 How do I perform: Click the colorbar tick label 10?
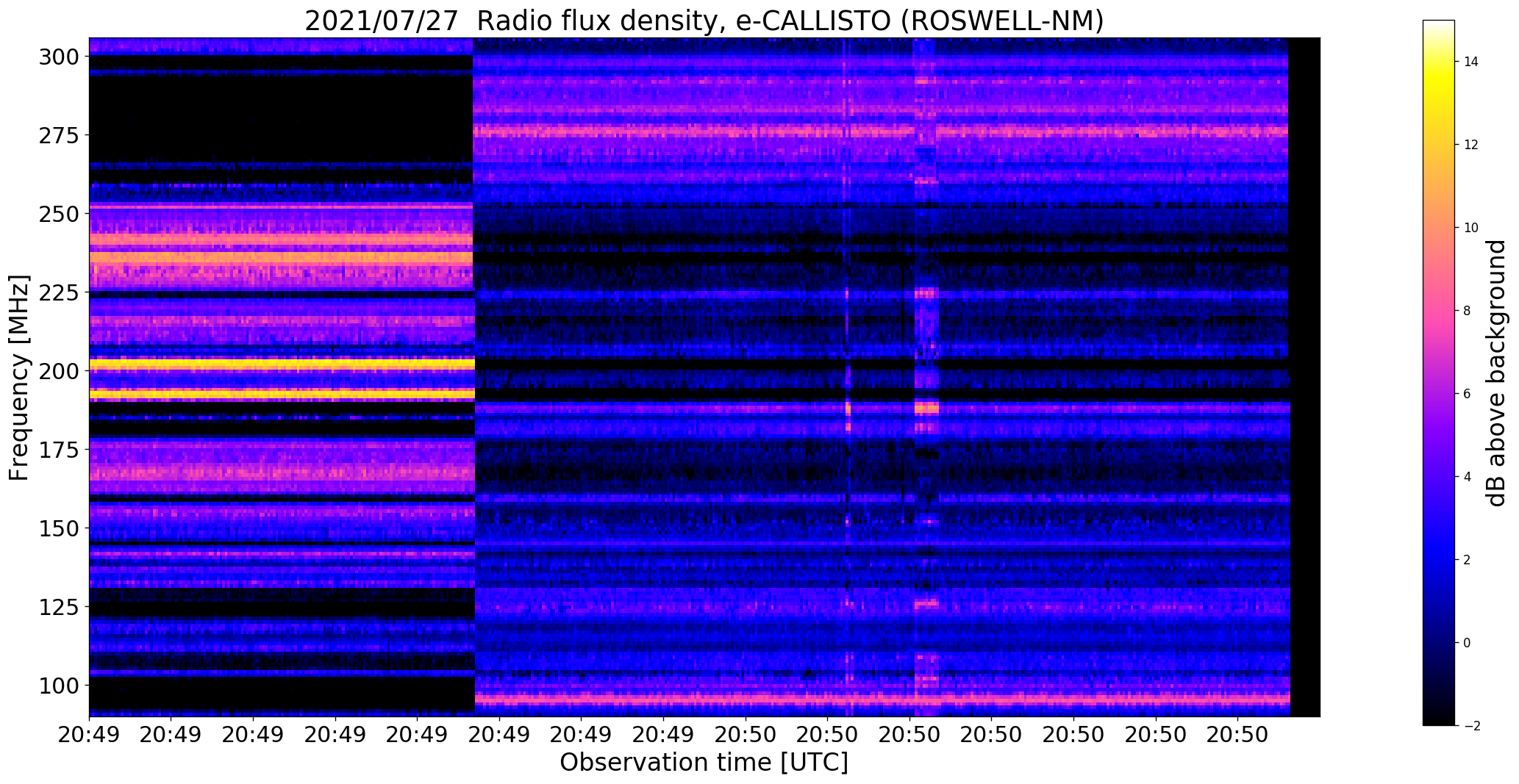pyautogui.click(x=1471, y=228)
